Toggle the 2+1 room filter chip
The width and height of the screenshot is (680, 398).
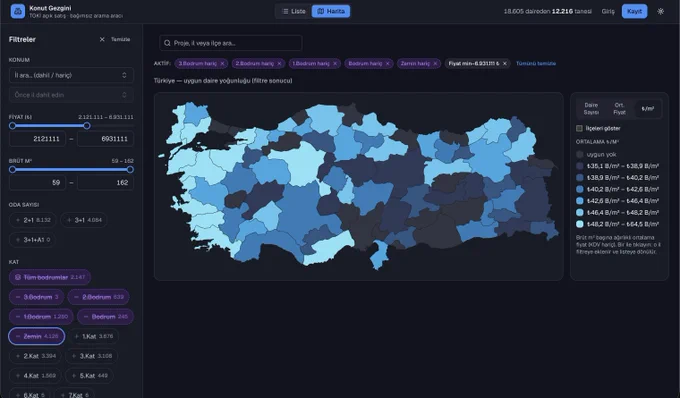tap(33, 220)
